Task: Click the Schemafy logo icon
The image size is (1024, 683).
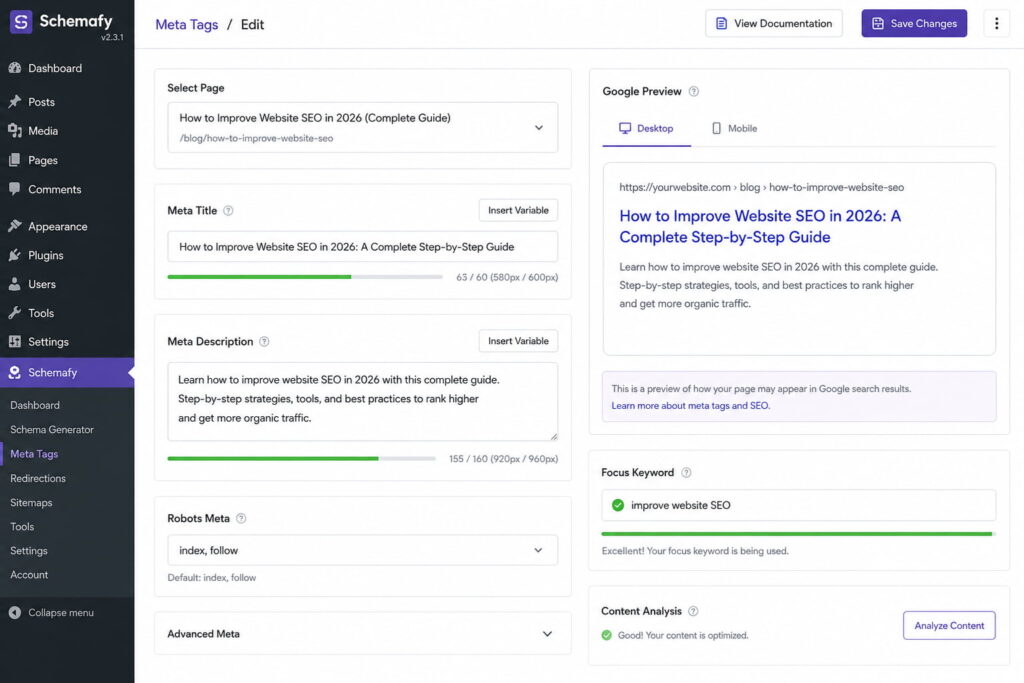Action: click(21, 22)
